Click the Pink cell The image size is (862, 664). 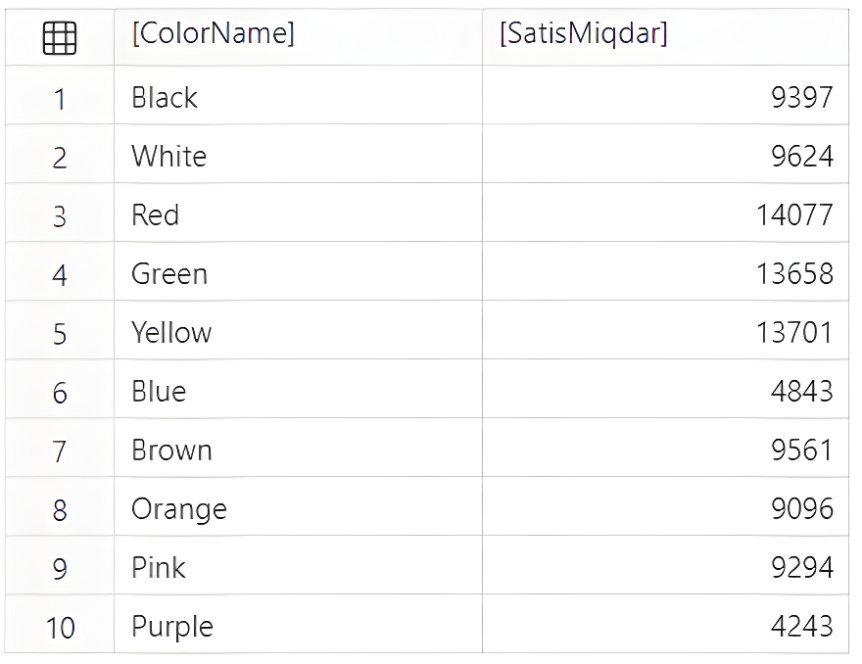click(x=158, y=568)
